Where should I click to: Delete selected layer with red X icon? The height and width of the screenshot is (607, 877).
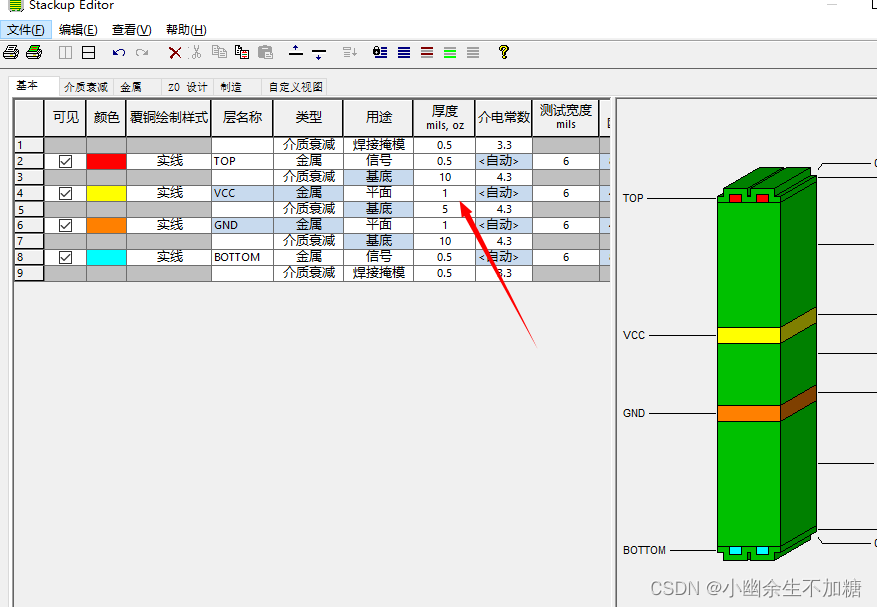(175, 53)
